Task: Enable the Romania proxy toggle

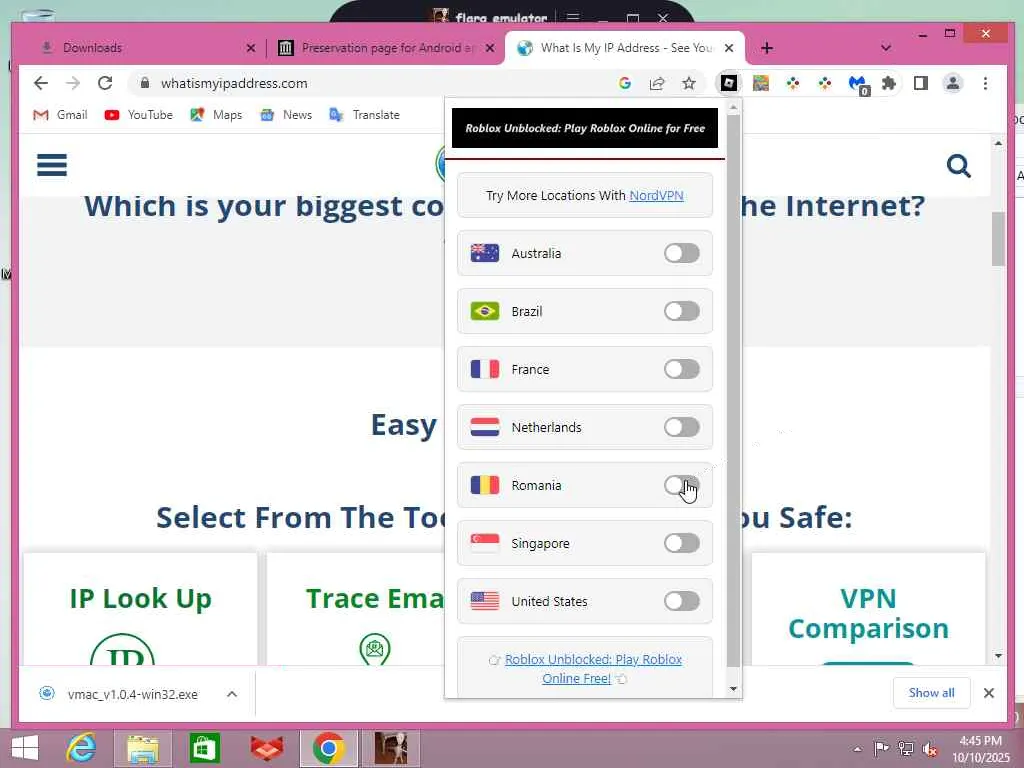Action: click(x=681, y=485)
